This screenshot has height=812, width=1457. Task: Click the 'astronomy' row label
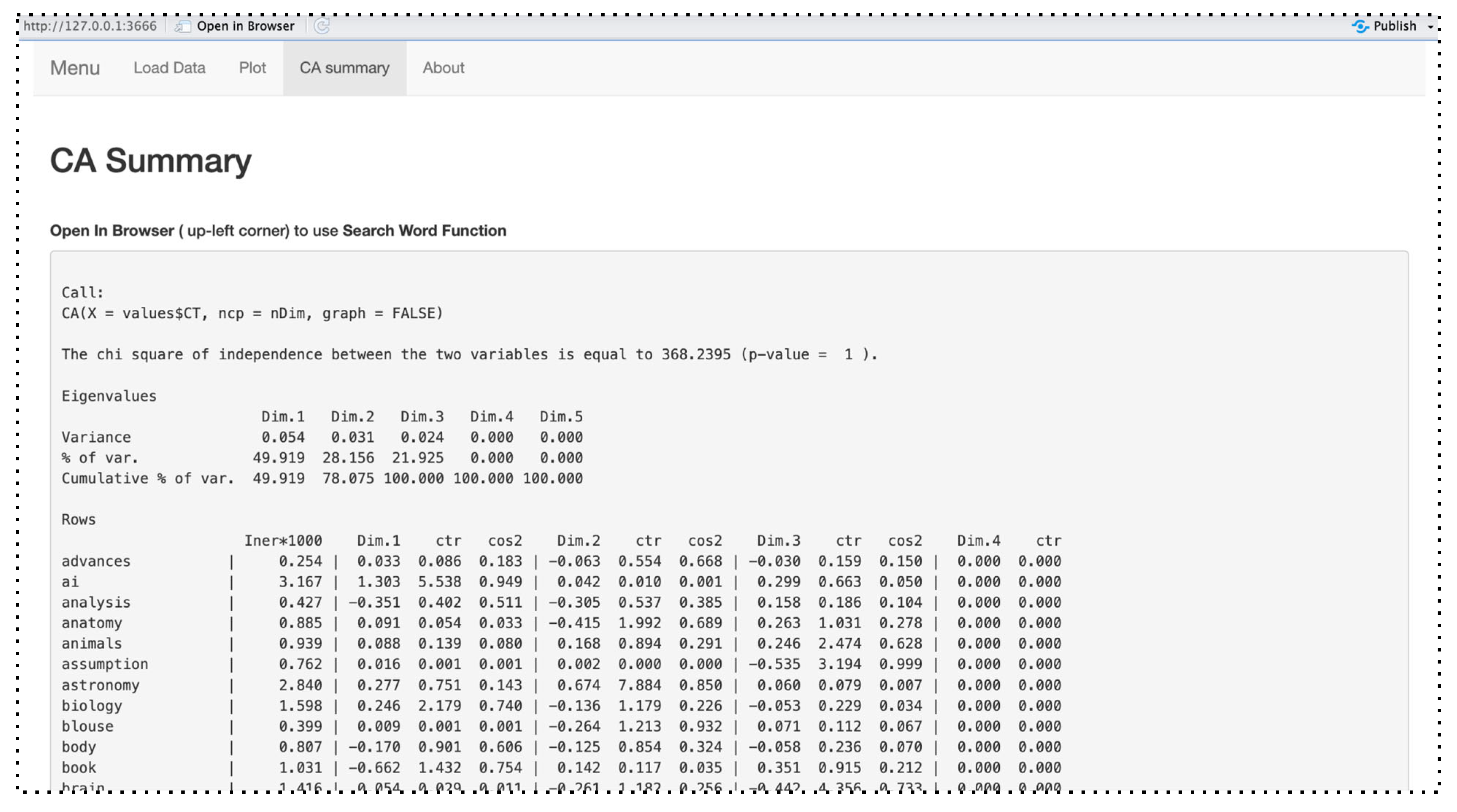click(x=100, y=685)
